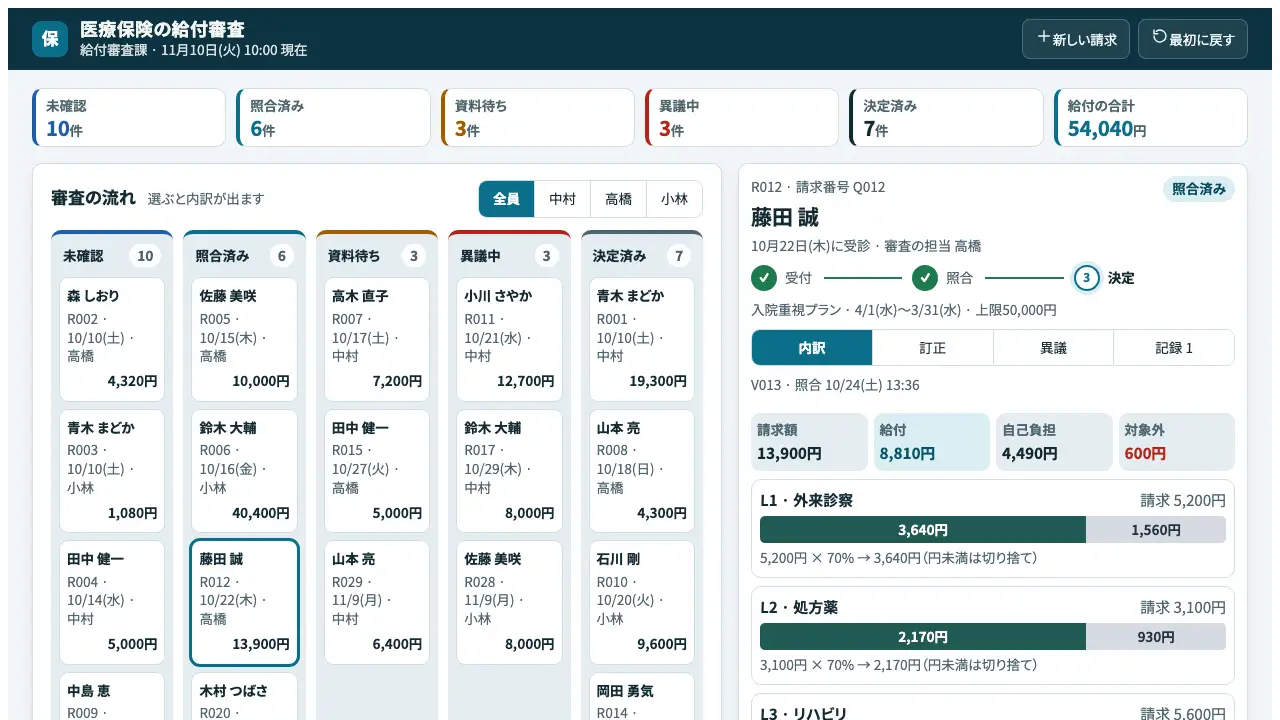Open the 田中 健一 R015 claim card
This screenshot has height=720, width=1280.
377,471
